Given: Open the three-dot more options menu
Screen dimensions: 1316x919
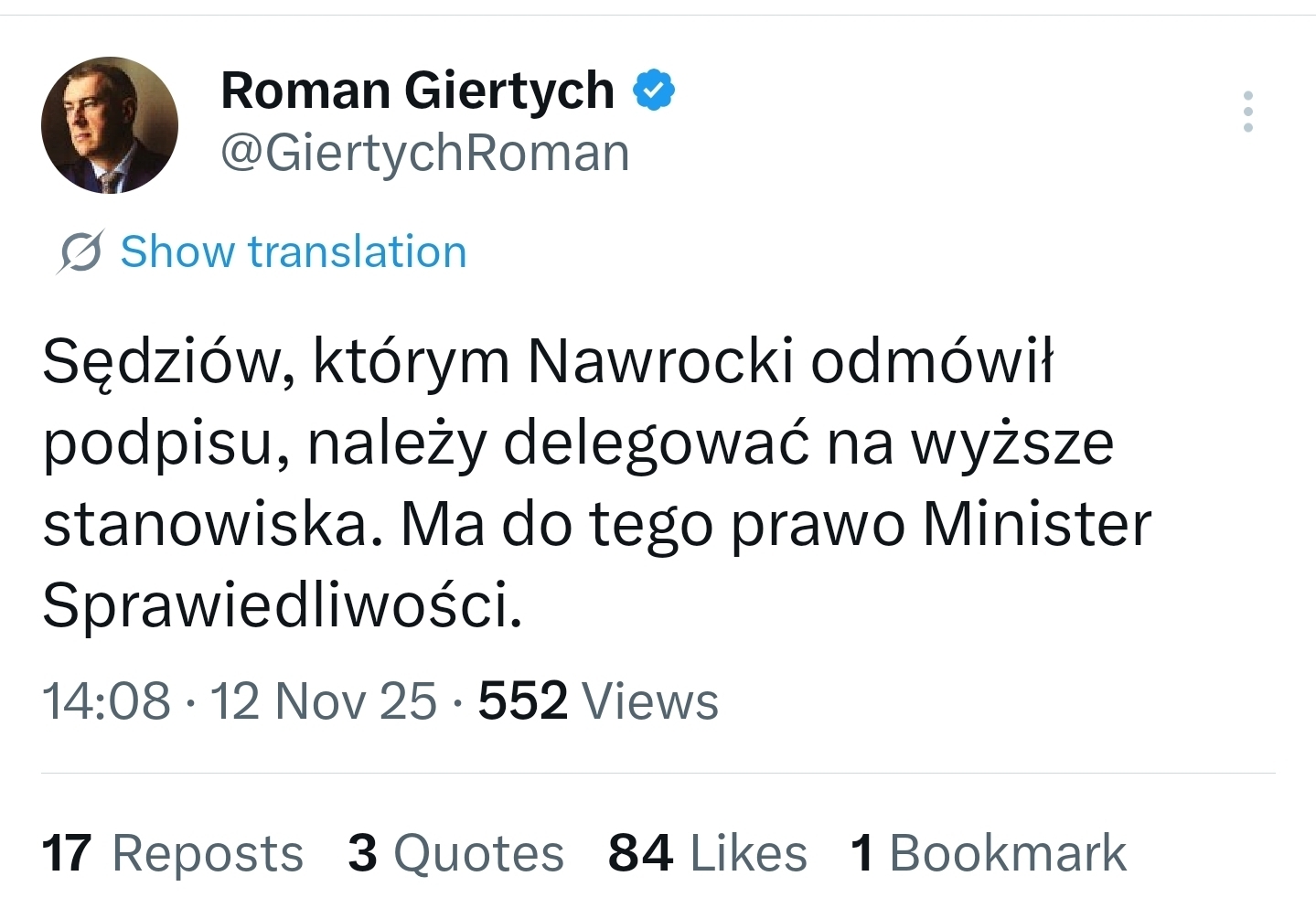Looking at the screenshot, I should tap(1247, 112).
